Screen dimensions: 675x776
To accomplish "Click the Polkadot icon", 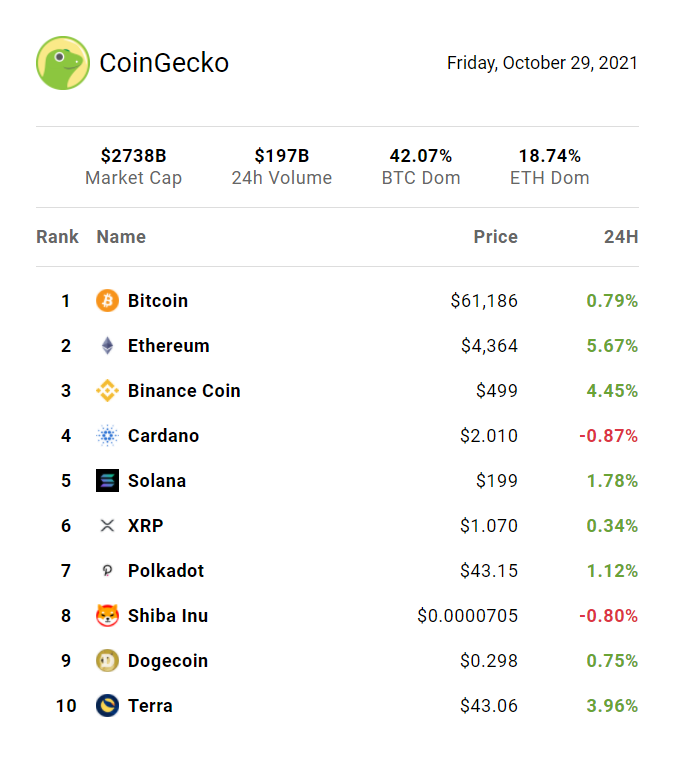I will click(107, 571).
